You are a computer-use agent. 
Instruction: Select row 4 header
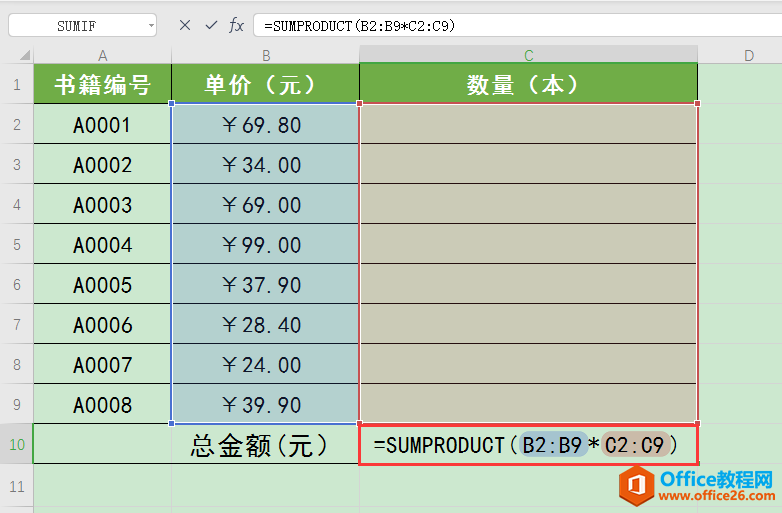[x=16, y=204]
